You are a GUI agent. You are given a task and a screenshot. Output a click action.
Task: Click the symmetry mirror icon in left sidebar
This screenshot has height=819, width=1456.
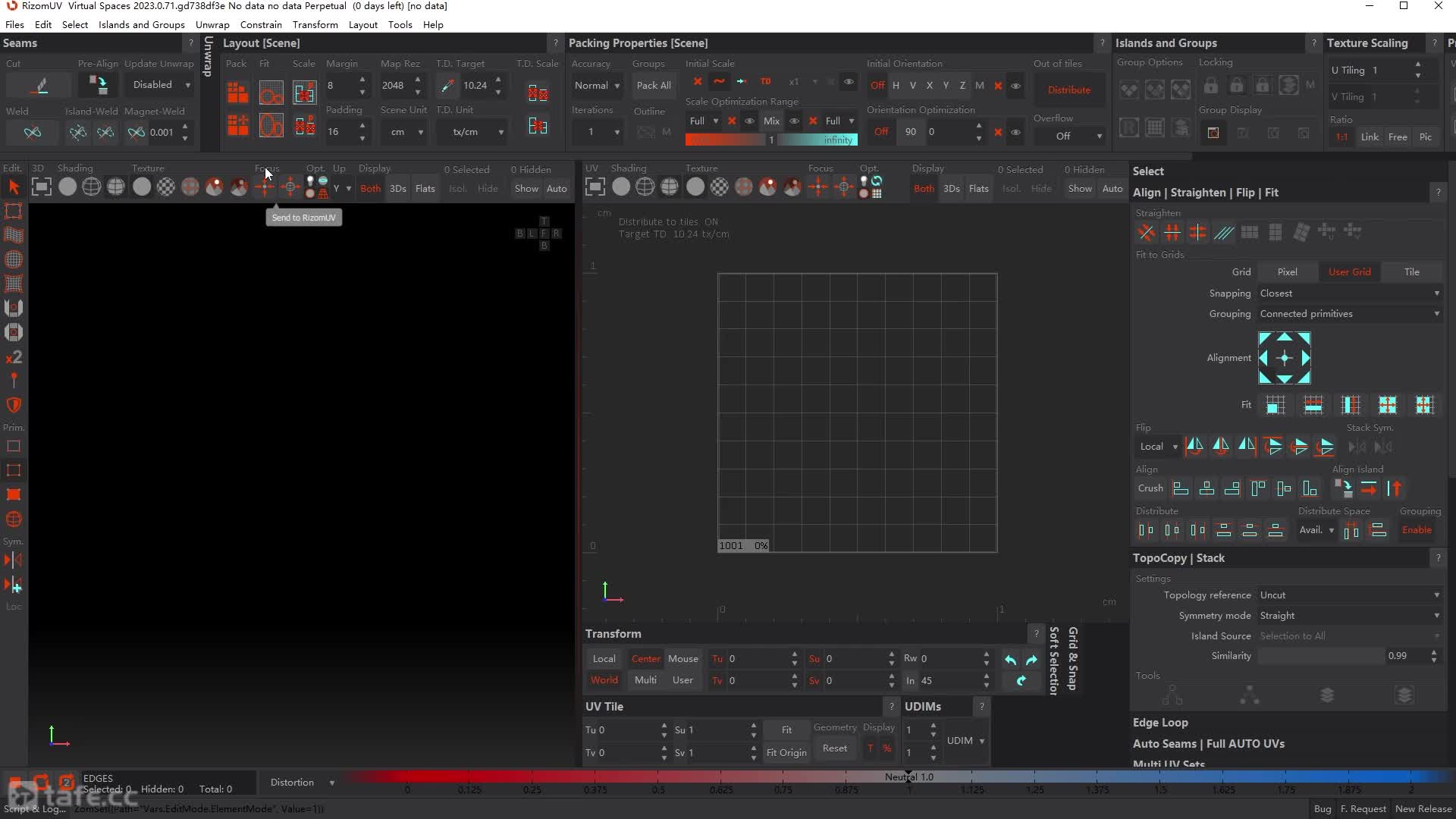[x=14, y=560]
